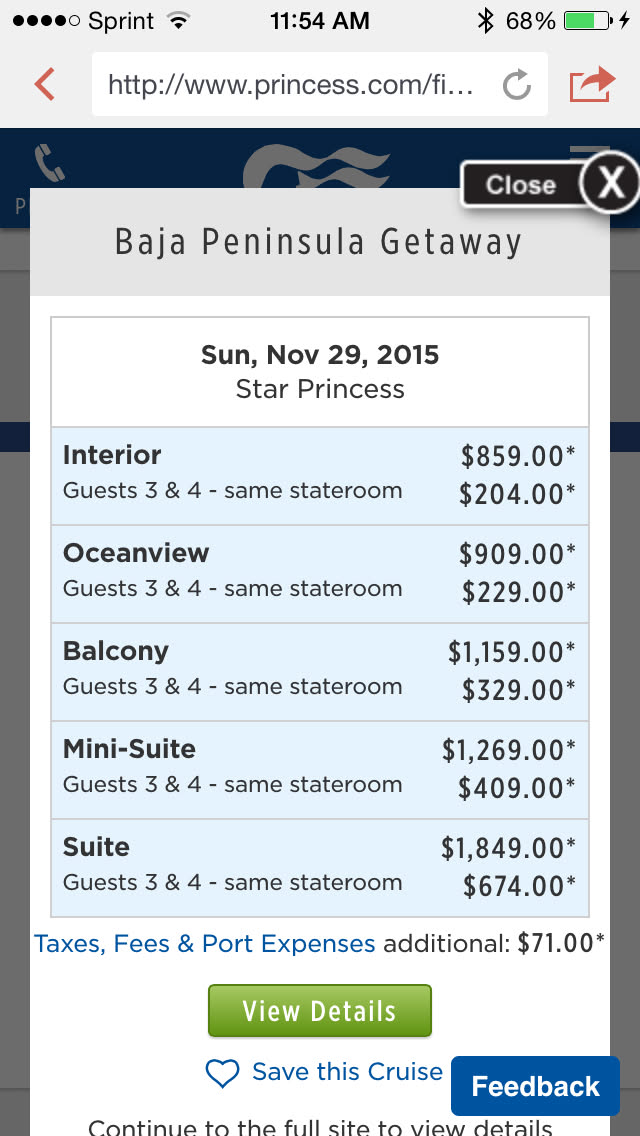Tap the heart icon to save cruise
This screenshot has width=640, height=1136.
[x=222, y=1074]
